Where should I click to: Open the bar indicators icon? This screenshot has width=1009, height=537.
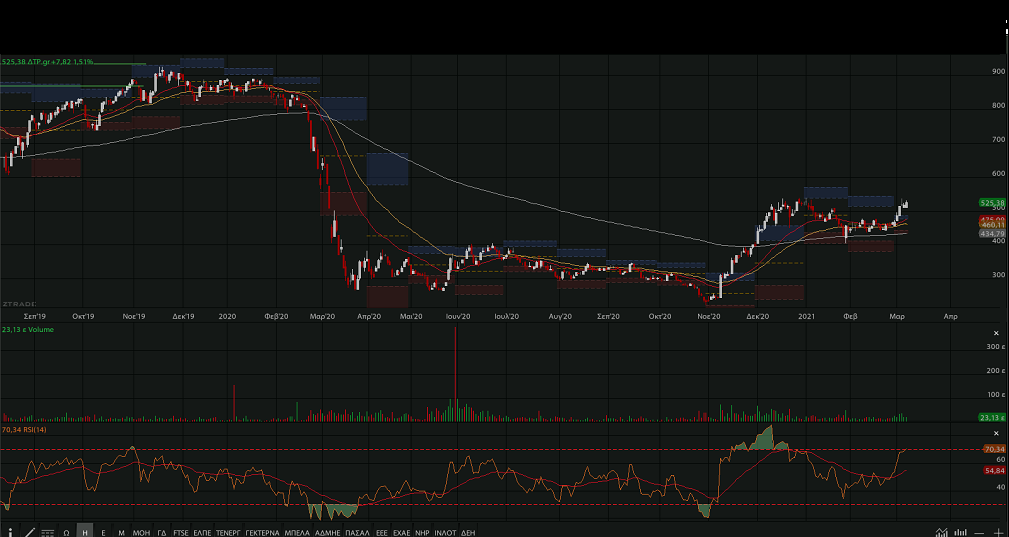click(x=960, y=532)
